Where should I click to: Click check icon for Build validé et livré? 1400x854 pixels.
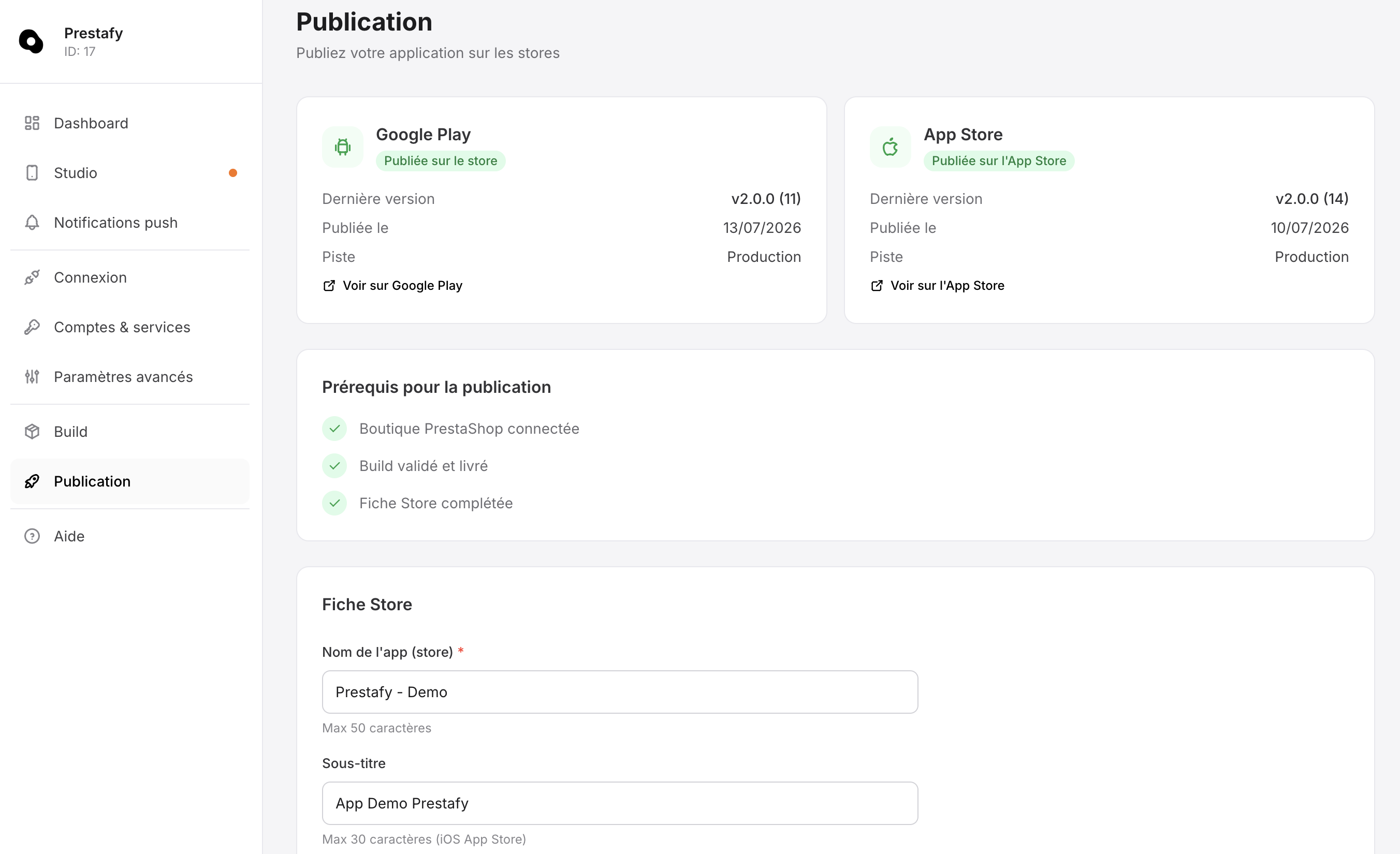(334, 466)
